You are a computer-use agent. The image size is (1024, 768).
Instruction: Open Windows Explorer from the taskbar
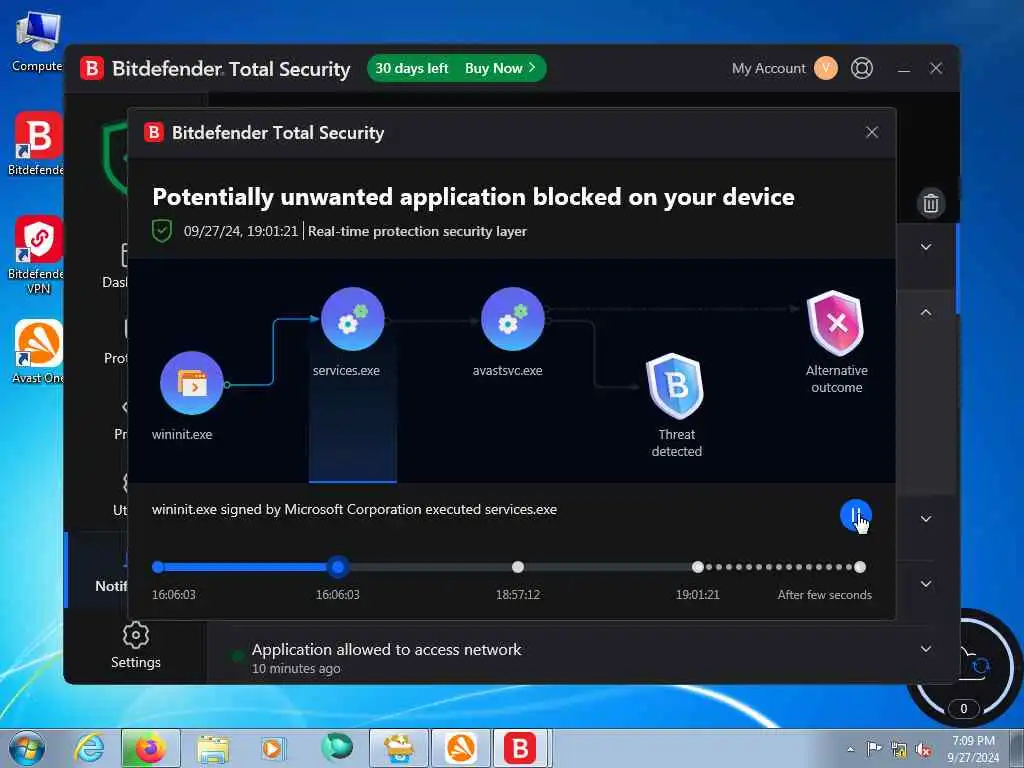tap(213, 748)
